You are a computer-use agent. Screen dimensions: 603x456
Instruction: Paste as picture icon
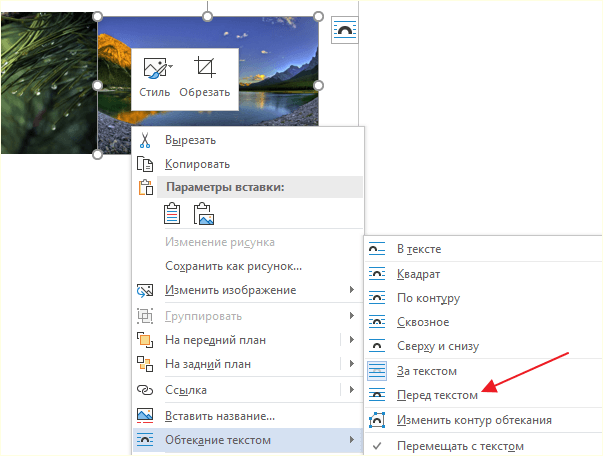click(203, 214)
